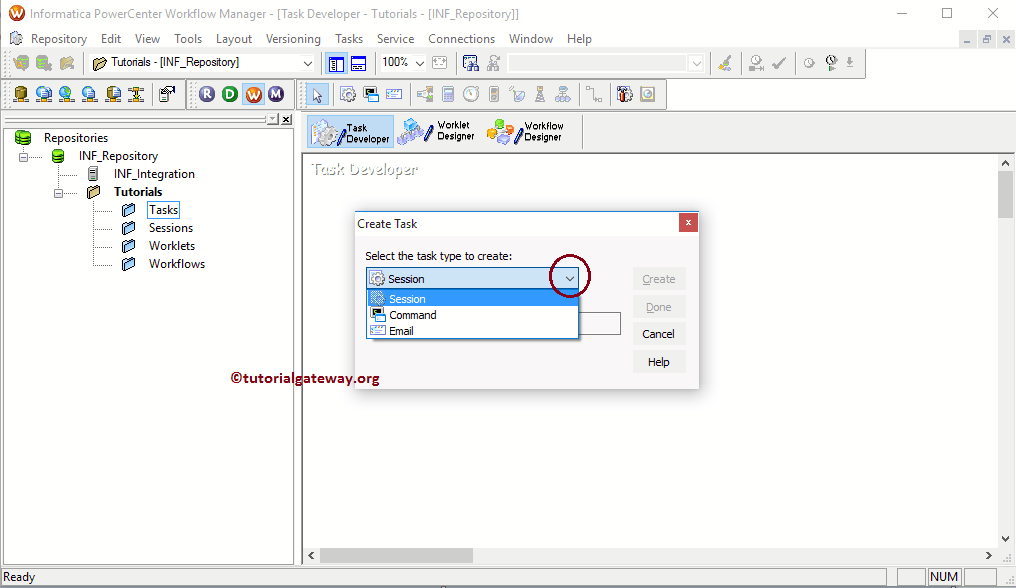
Task: Open the zoom percentage dropdown
Action: pyautogui.click(x=417, y=62)
